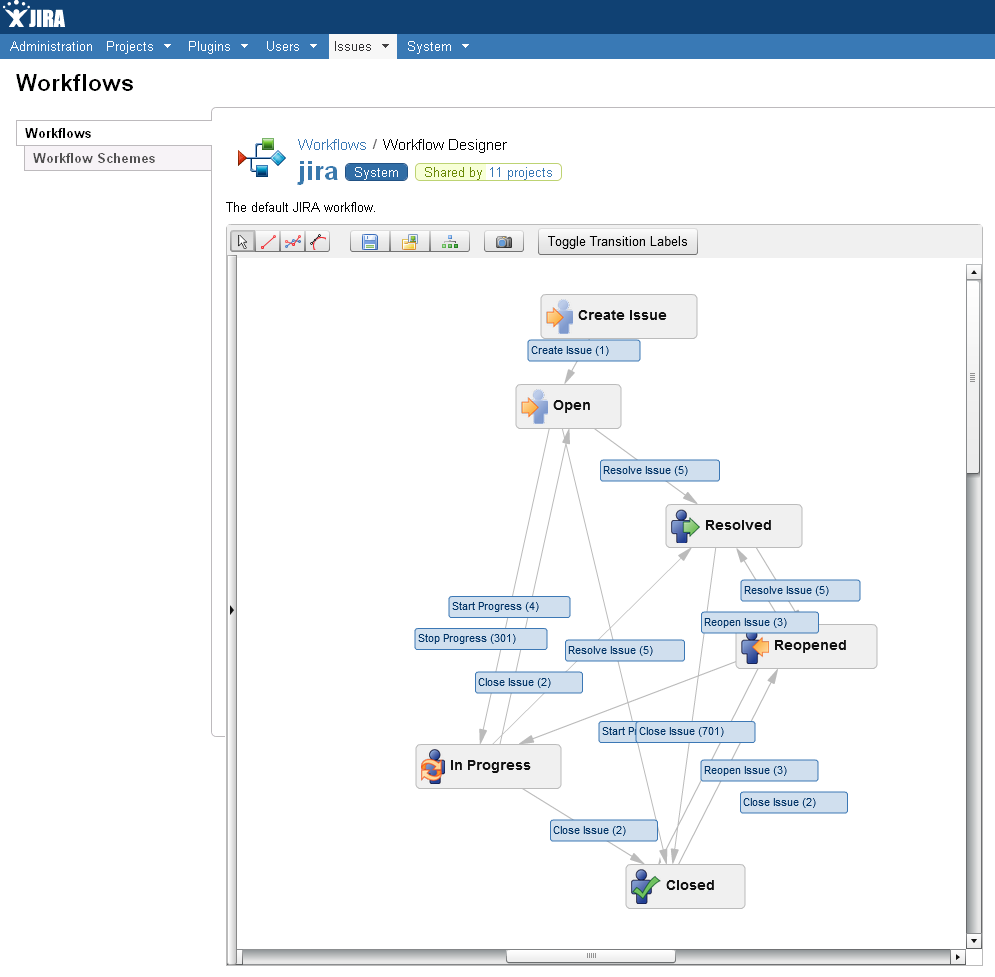The width and height of the screenshot is (995, 977).
Task: Take a snapshot with the camera icon
Action: [504, 242]
